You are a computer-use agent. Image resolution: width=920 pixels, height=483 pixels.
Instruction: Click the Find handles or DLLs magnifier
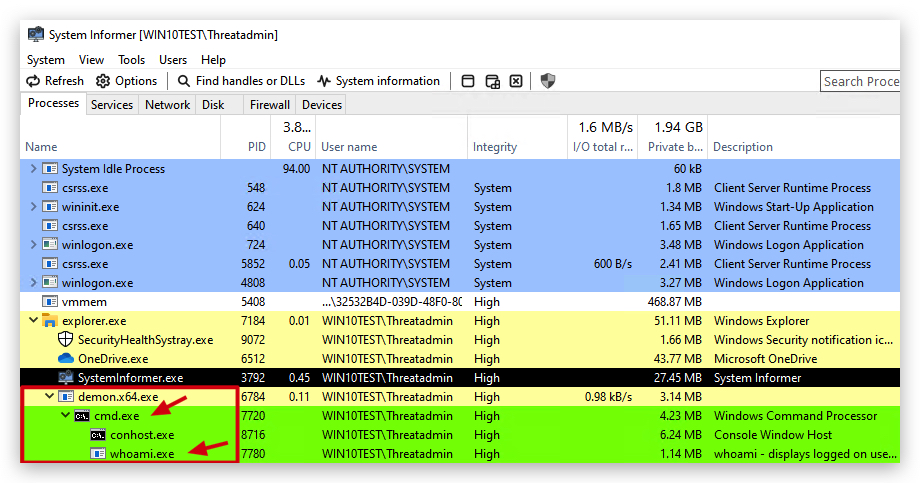184,81
